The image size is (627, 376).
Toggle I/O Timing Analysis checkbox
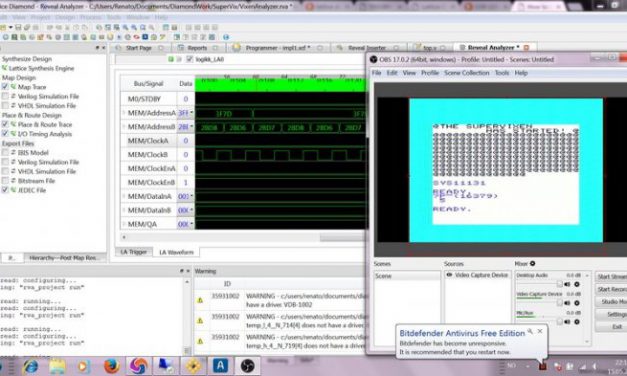5,134
